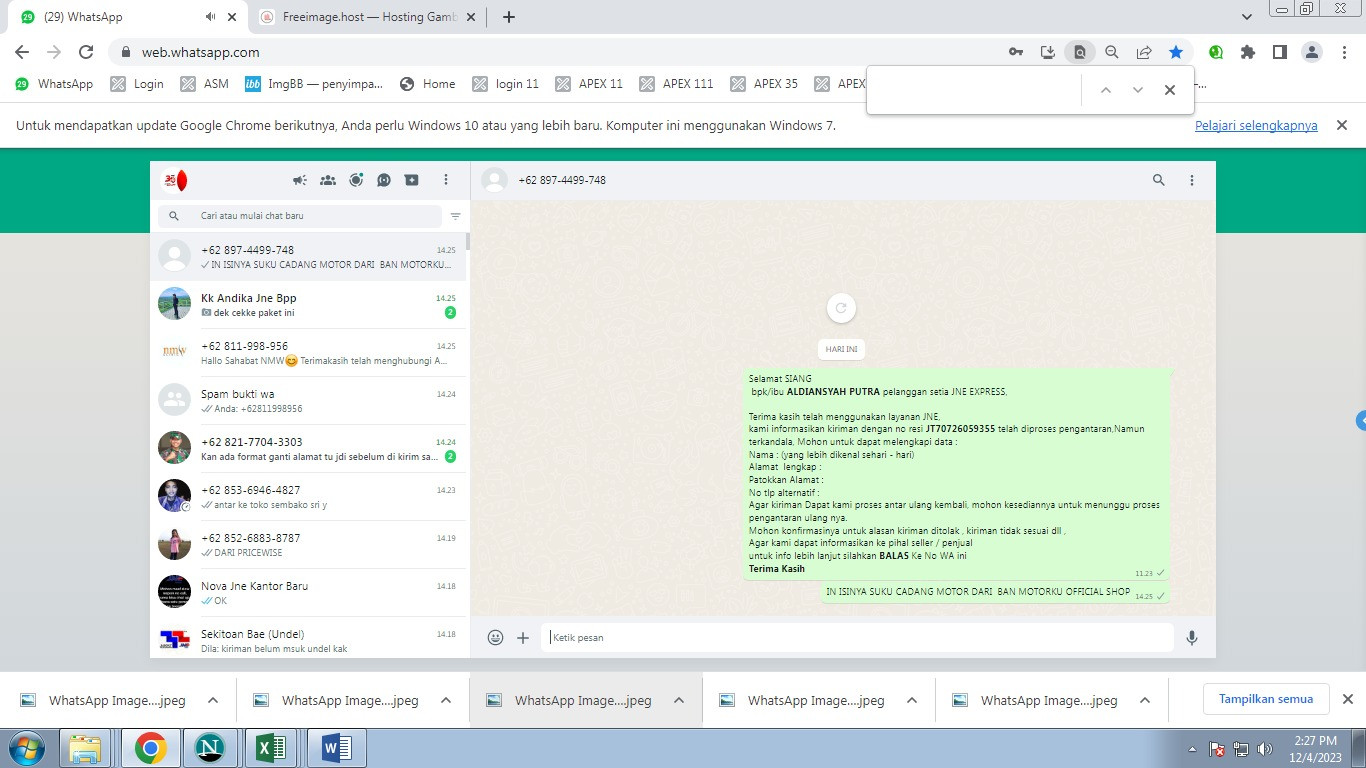Open the ImgBB bookmark
1366x768 pixels.
point(314,84)
